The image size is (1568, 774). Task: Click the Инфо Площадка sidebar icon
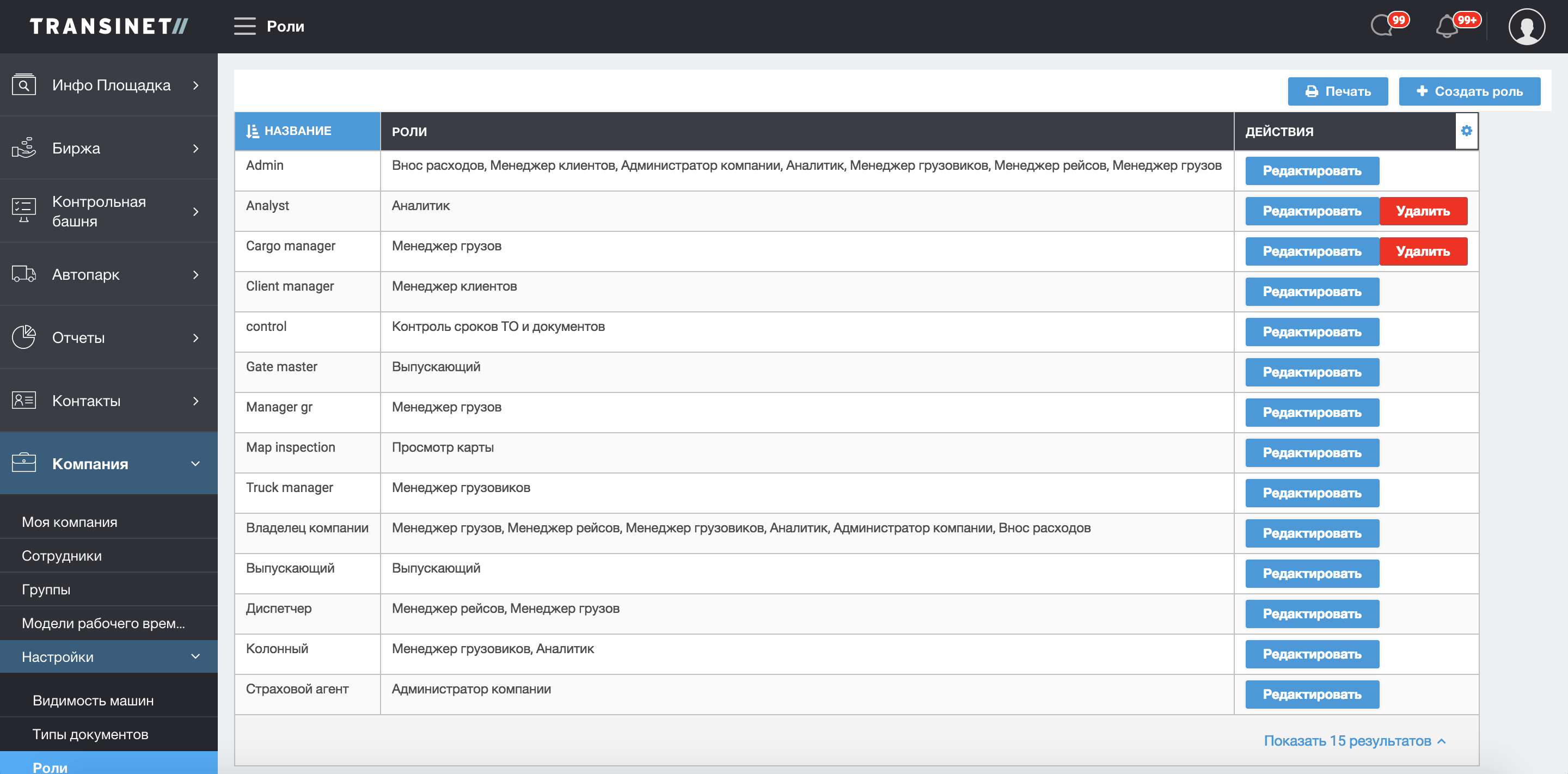(x=24, y=85)
